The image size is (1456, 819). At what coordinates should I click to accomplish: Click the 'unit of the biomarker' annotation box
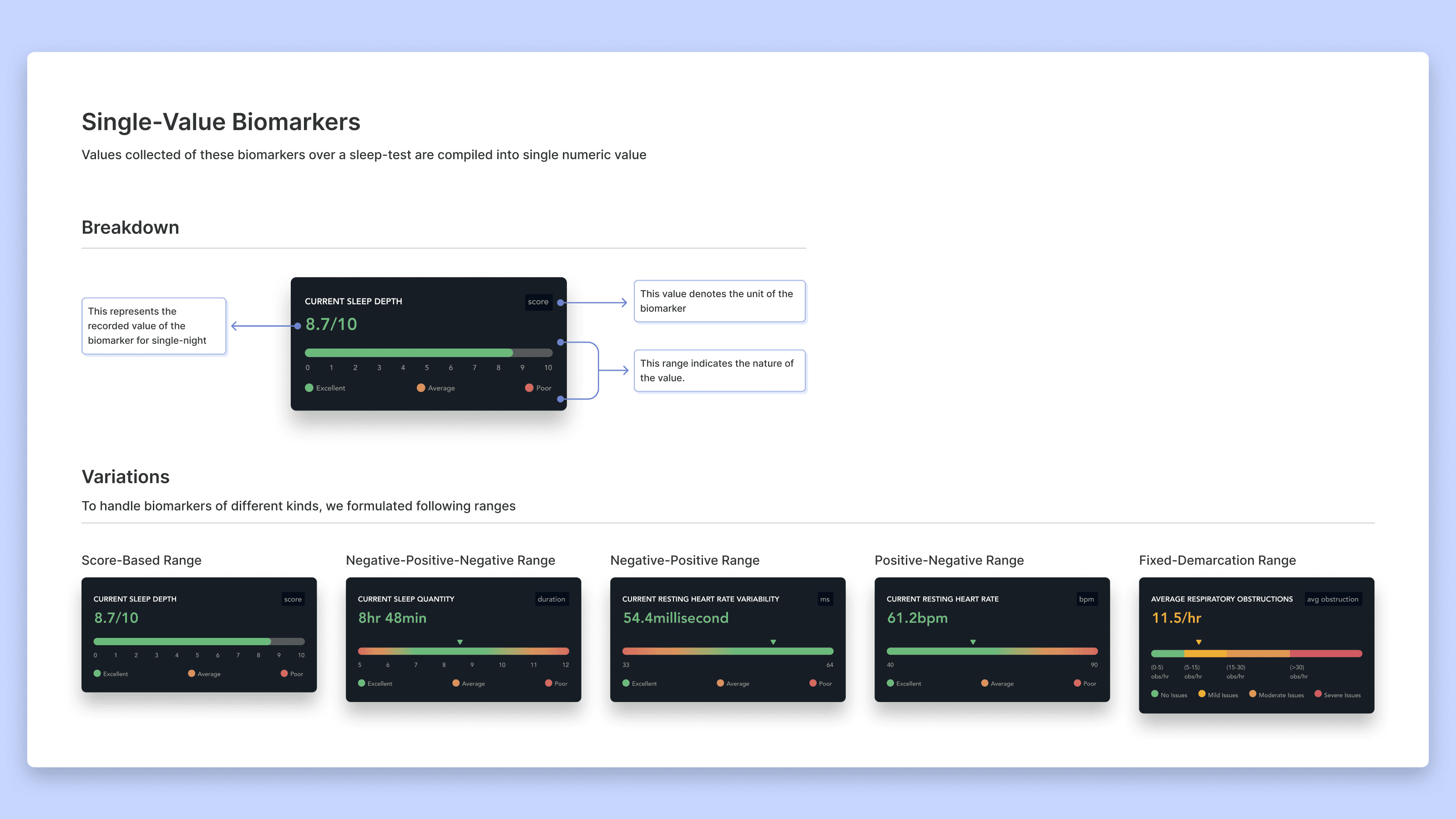tap(719, 301)
